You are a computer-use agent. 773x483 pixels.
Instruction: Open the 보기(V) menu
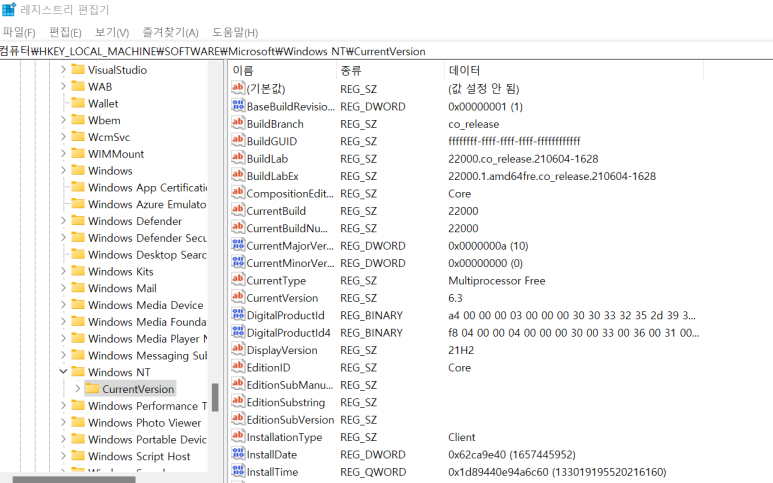pyautogui.click(x=112, y=33)
